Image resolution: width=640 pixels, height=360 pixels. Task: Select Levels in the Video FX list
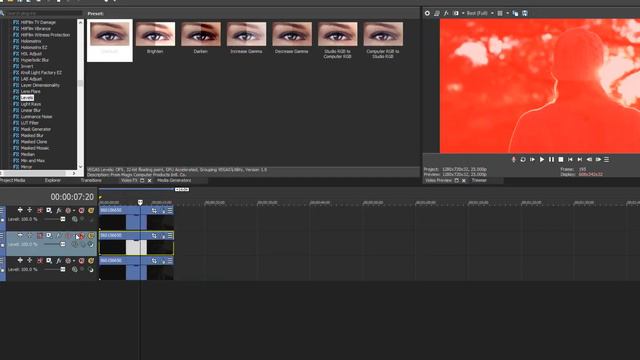click(27, 98)
